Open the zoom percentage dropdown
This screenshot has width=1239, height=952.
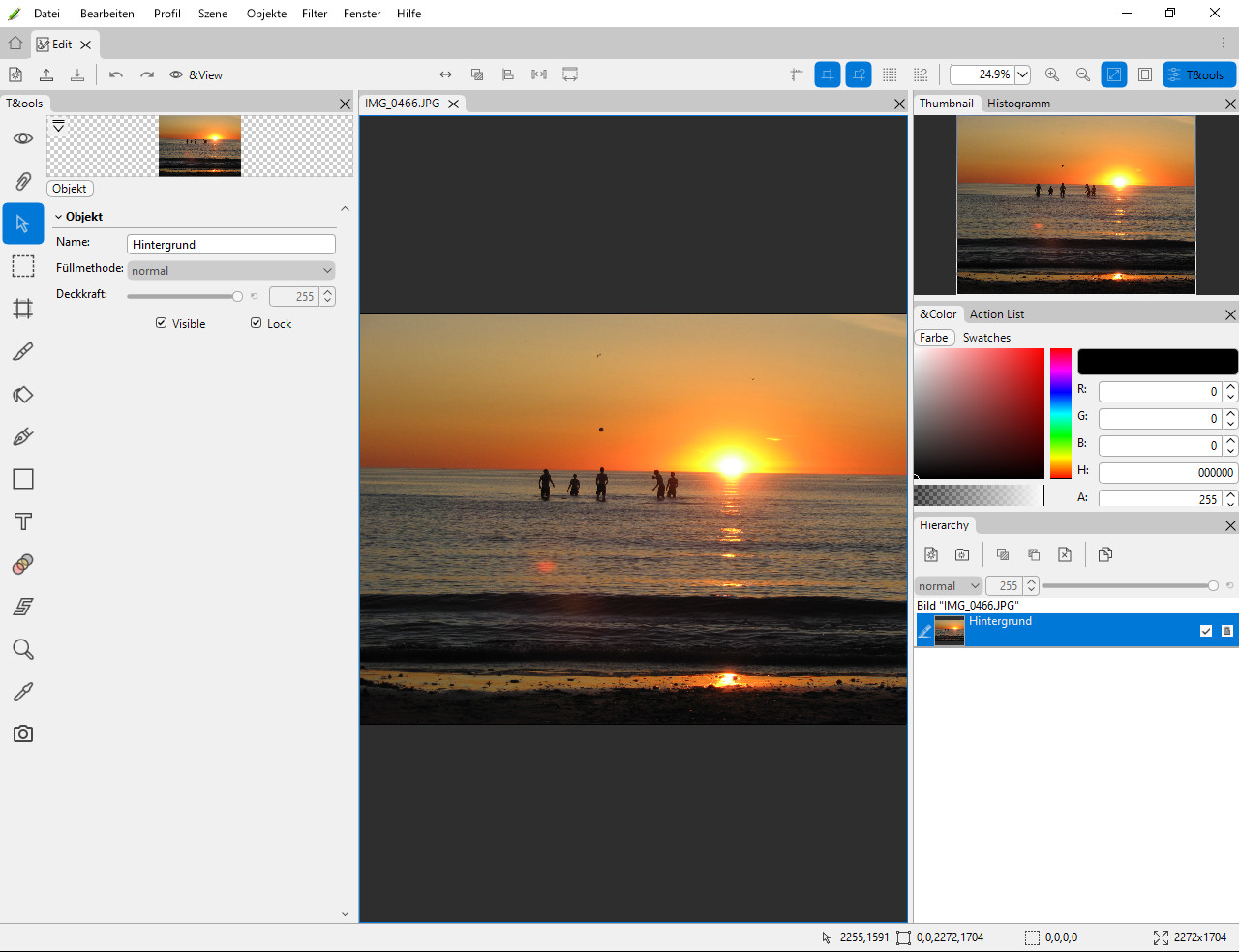1022,74
